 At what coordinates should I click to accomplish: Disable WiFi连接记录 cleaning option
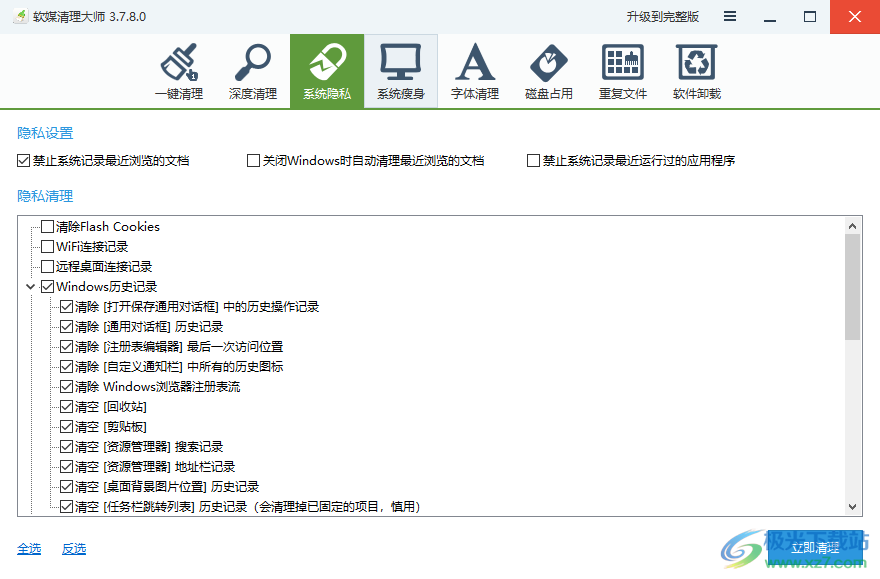(45, 246)
